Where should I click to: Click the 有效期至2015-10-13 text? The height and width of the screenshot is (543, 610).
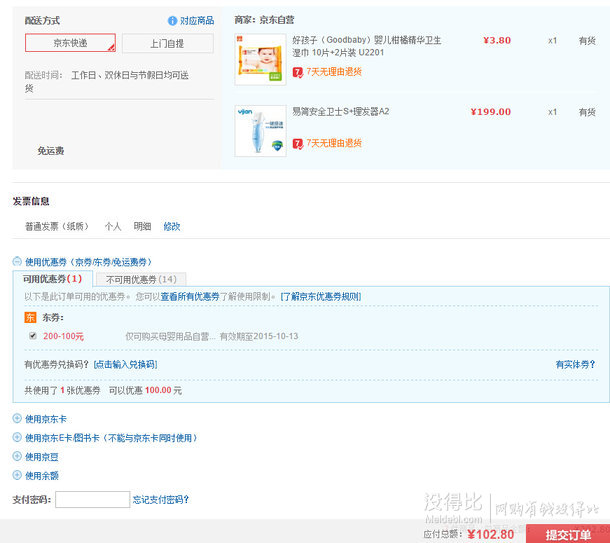tap(259, 336)
